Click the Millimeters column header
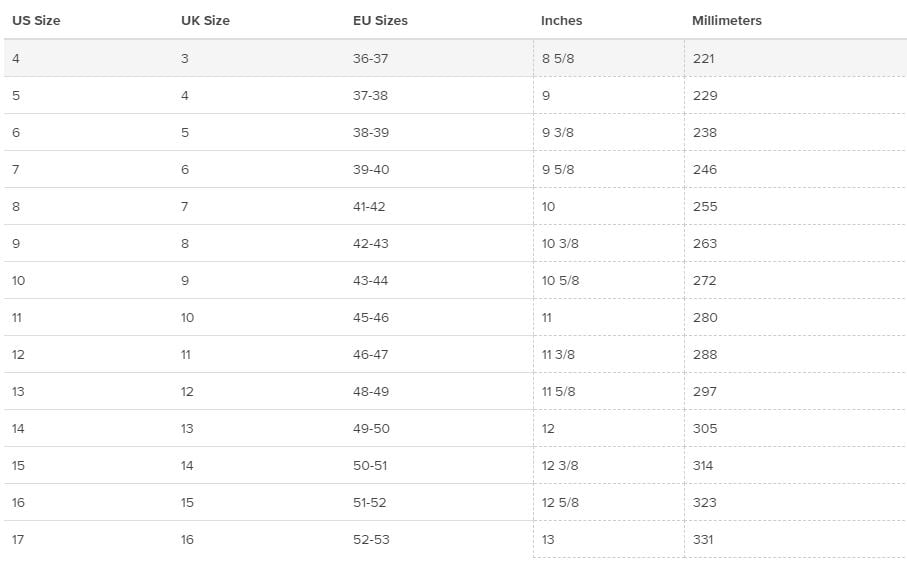This screenshot has height=579, width=907. click(x=727, y=20)
